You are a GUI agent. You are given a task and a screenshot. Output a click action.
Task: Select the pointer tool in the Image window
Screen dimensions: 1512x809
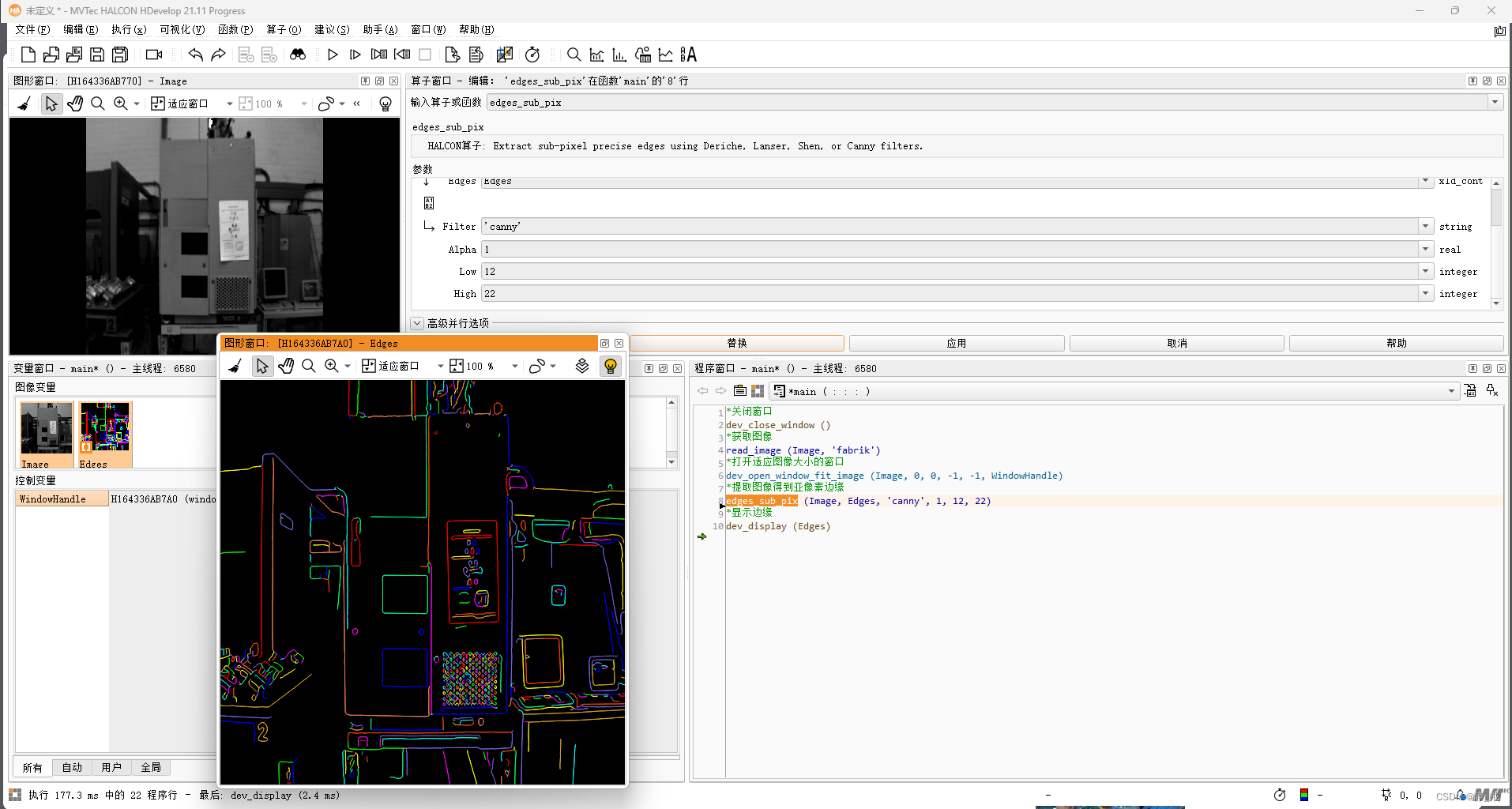[51, 103]
